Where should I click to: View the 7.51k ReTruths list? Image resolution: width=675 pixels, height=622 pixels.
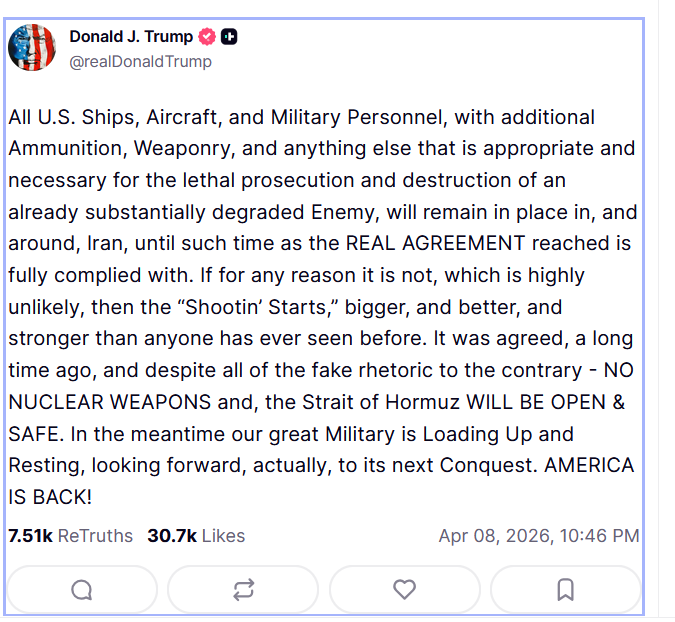click(x=70, y=536)
